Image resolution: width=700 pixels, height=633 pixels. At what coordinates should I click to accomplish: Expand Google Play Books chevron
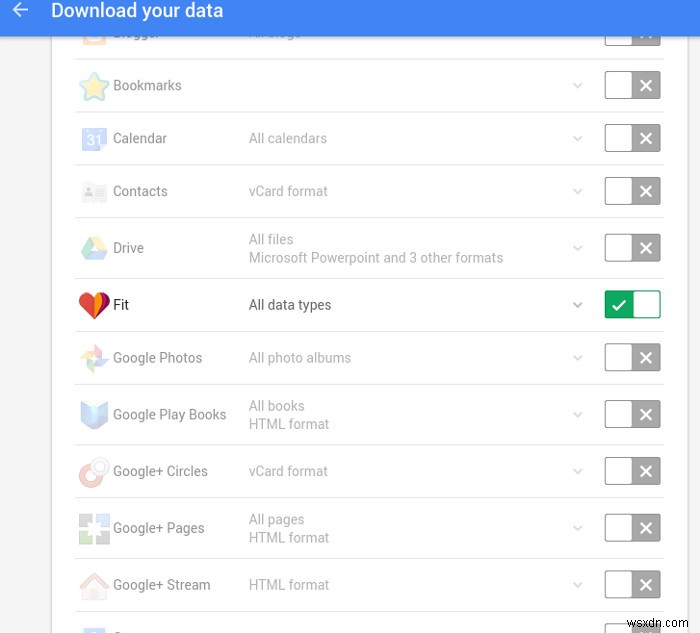(578, 415)
